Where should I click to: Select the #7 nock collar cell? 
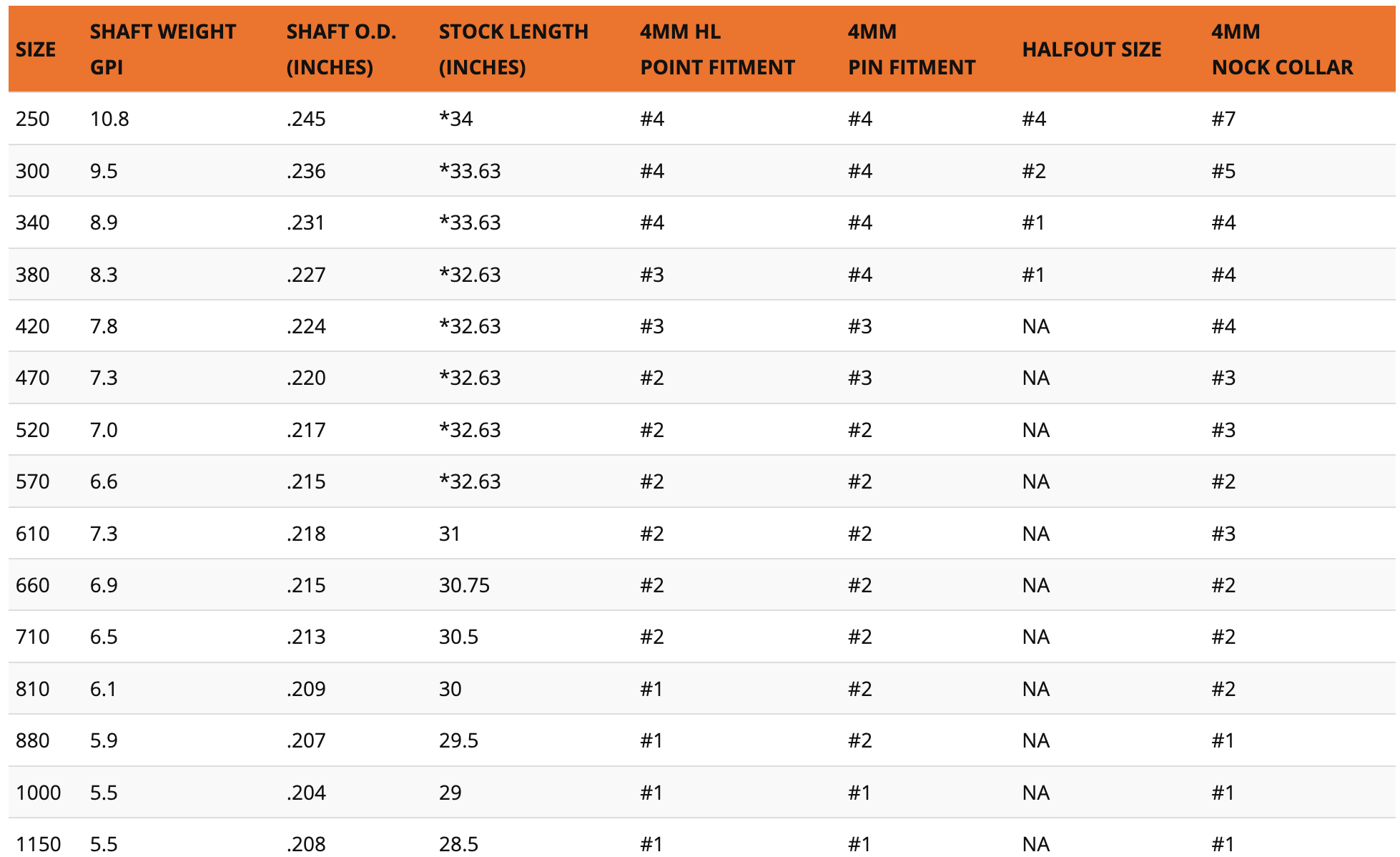1223,119
